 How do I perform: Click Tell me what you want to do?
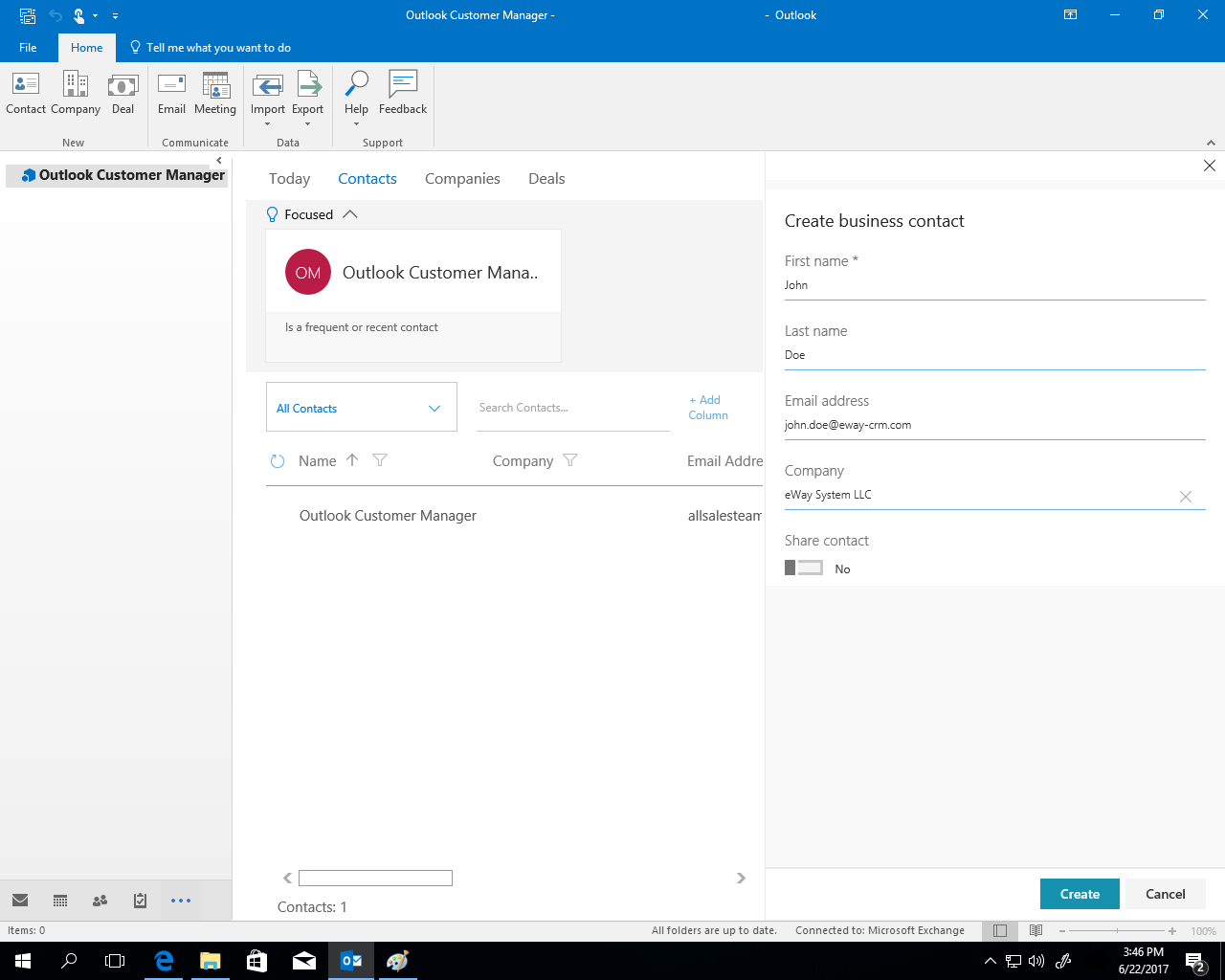[211, 48]
